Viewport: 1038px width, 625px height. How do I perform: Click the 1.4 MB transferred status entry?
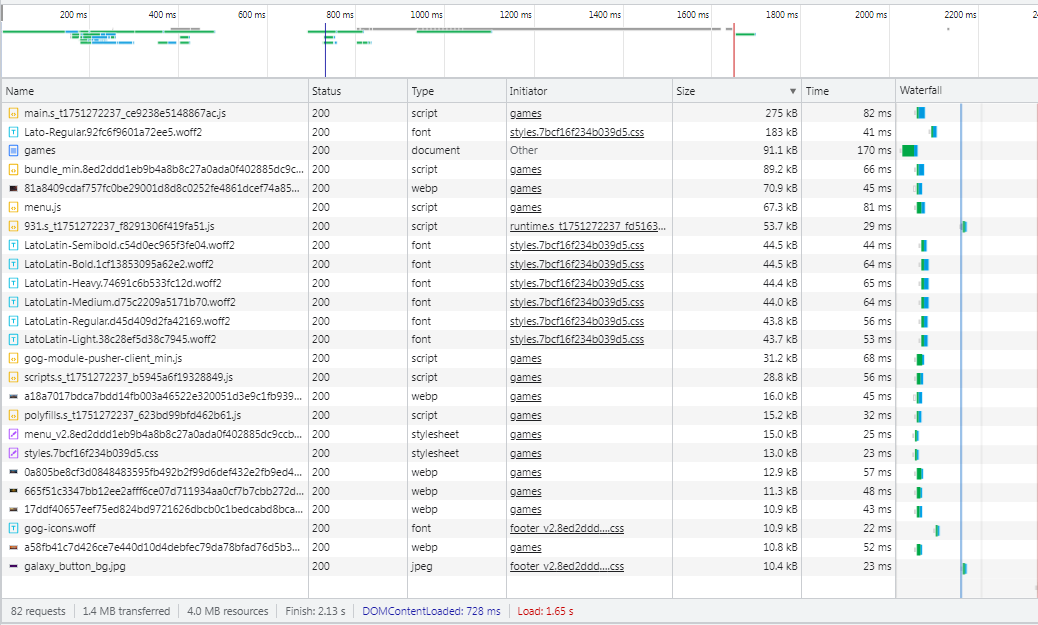tap(126, 611)
